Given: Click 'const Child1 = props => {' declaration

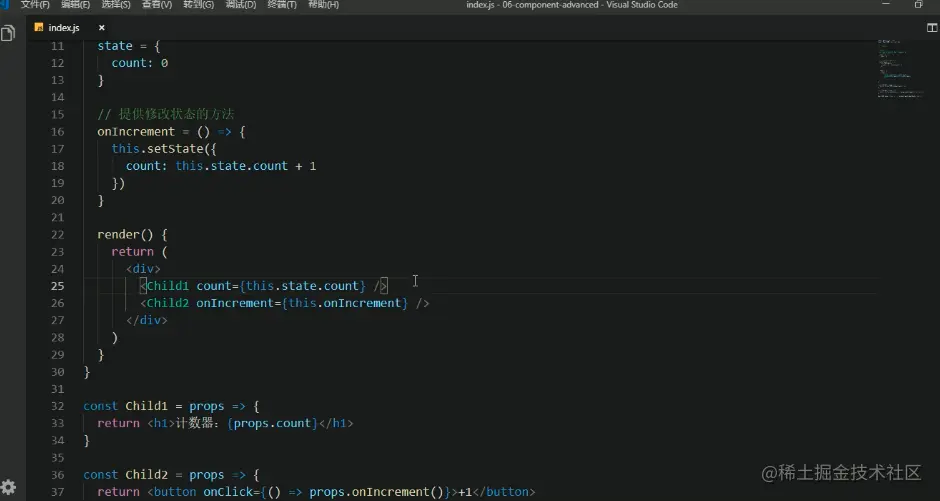Looking at the screenshot, I should click(x=171, y=406).
